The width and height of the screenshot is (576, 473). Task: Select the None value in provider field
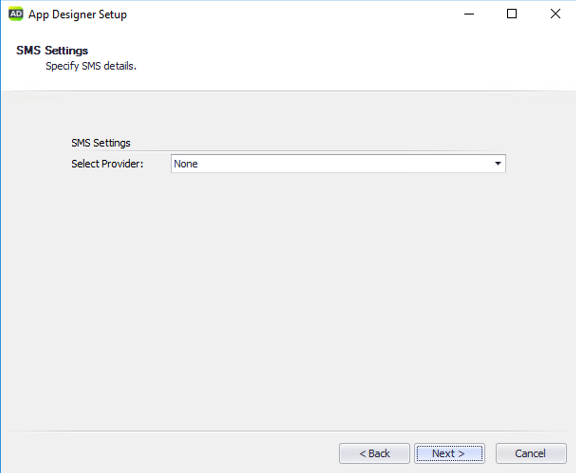[186, 164]
